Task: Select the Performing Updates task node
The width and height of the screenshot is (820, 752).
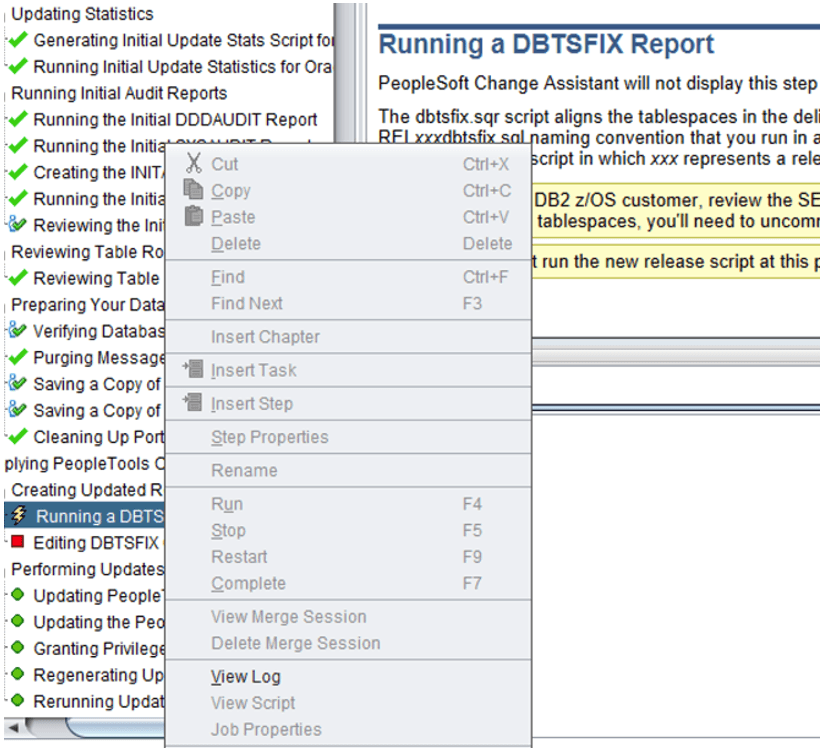Action: pyautogui.click(x=87, y=569)
